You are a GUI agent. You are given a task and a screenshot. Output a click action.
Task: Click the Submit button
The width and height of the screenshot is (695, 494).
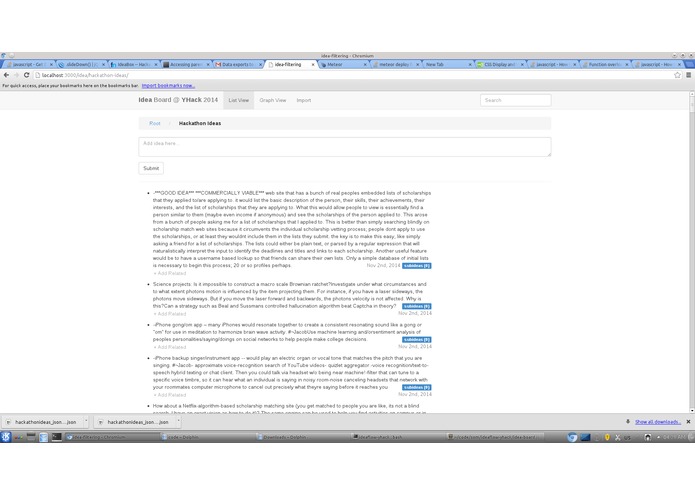pyautogui.click(x=151, y=168)
